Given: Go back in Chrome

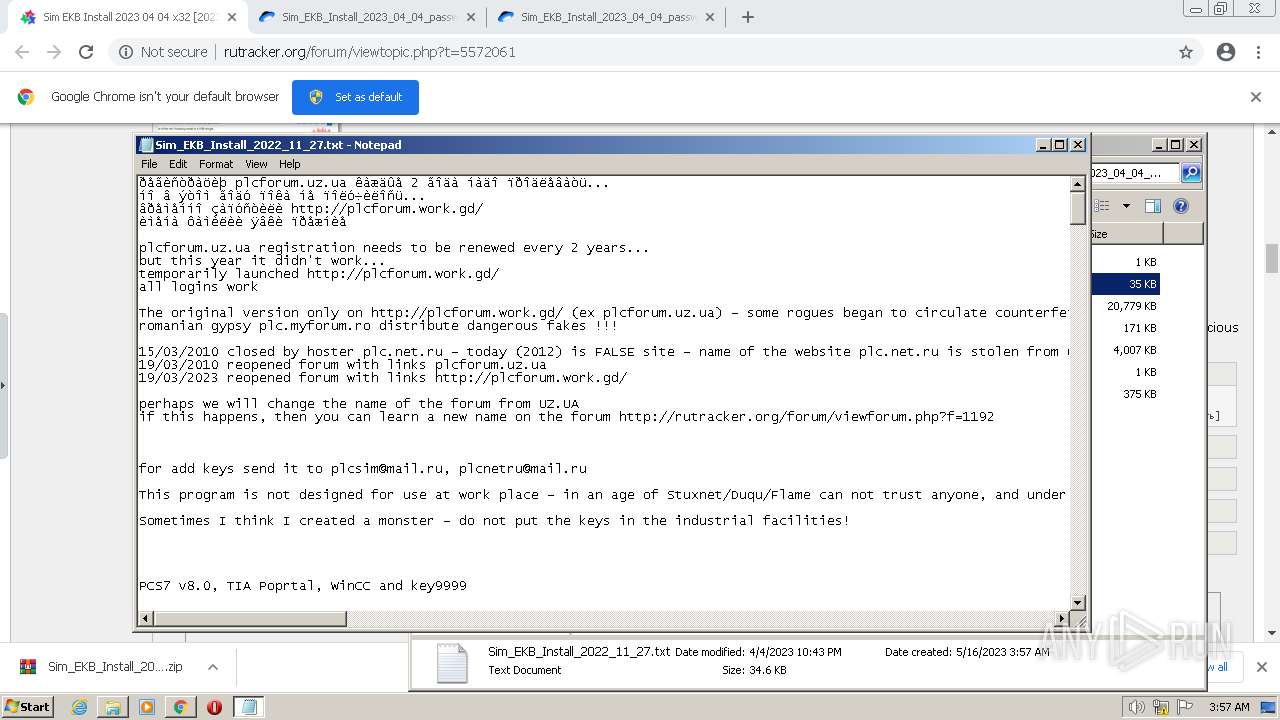Looking at the screenshot, I should [22, 52].
